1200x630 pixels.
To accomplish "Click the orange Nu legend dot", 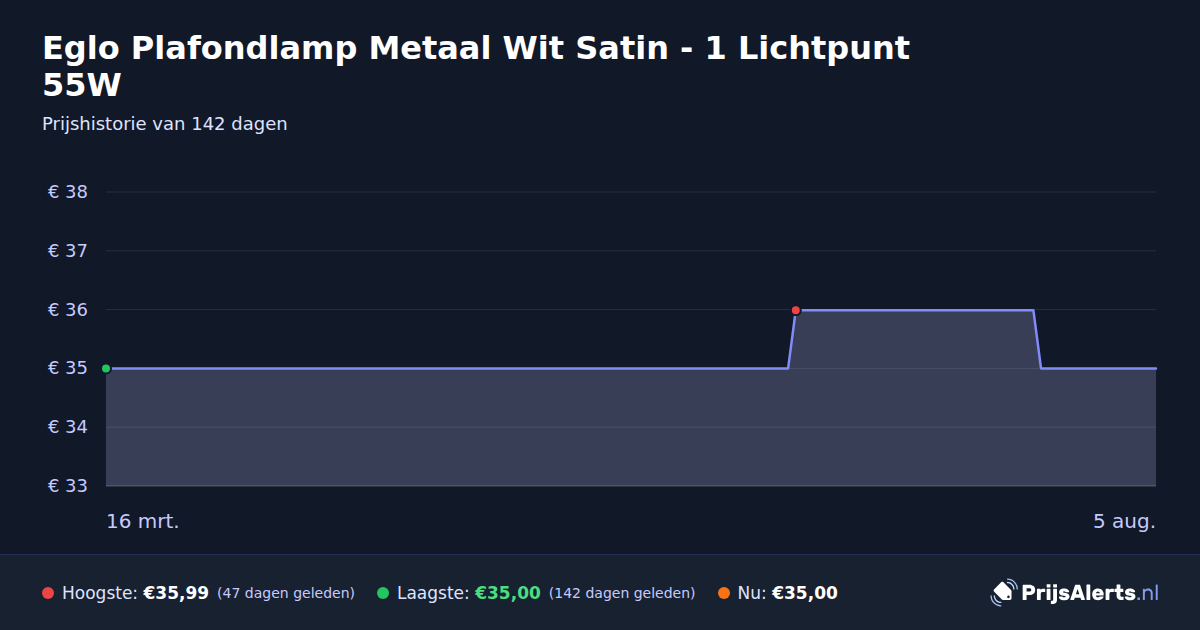I will point(724,593).
